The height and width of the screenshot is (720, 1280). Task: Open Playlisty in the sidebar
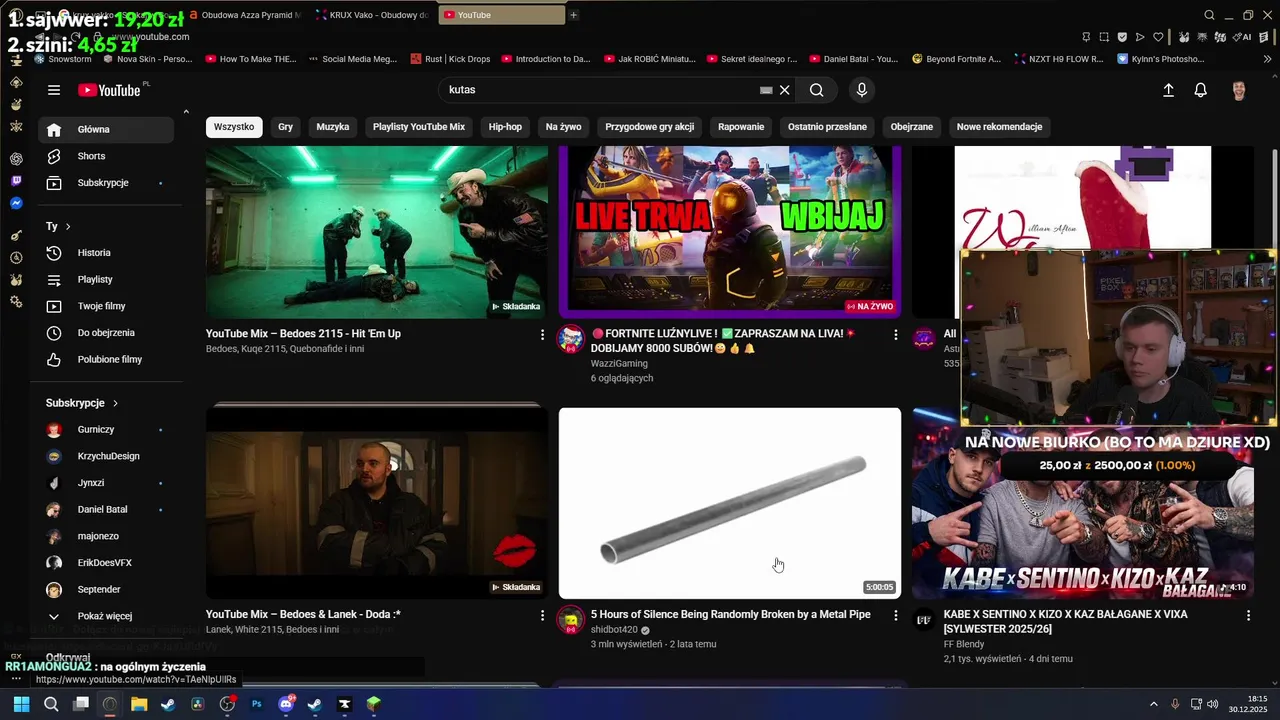(x=105, y=280)
